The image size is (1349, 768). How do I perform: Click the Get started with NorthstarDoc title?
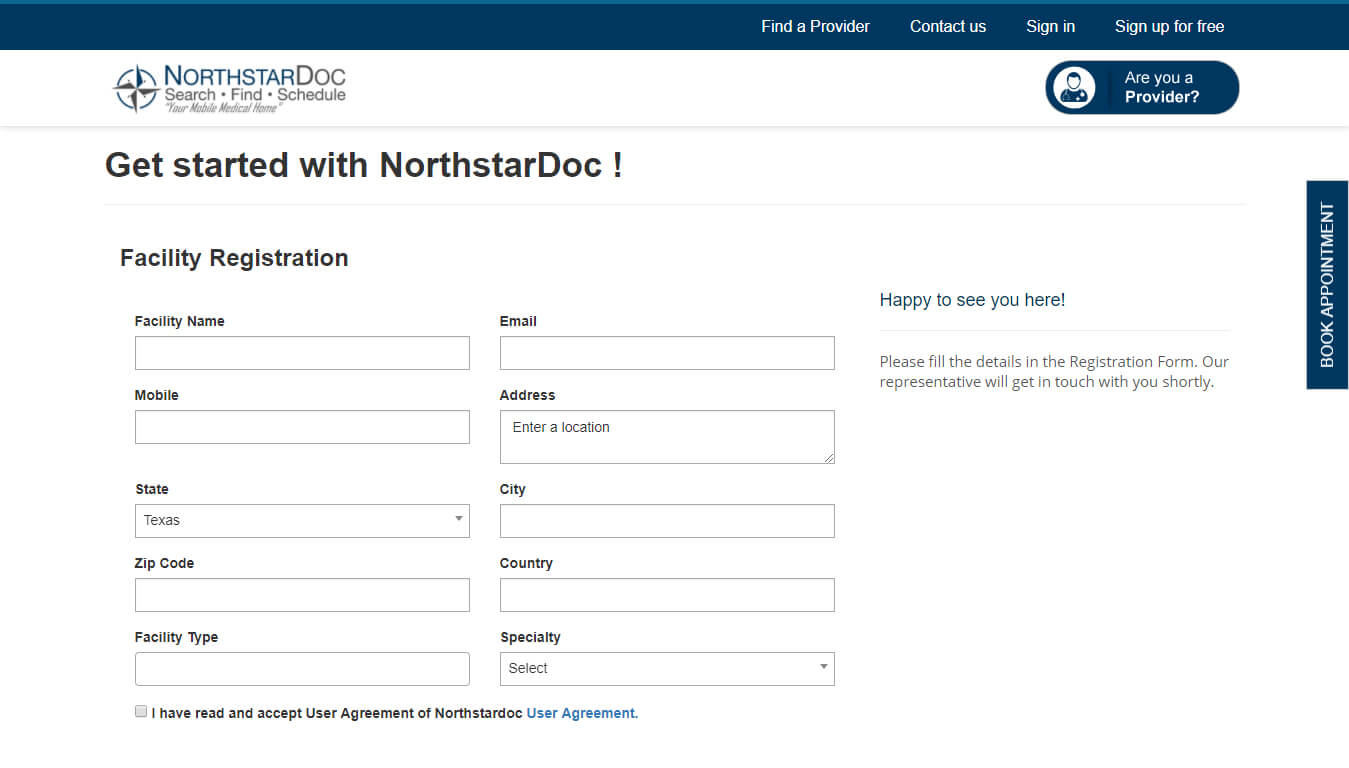point(364,165)
